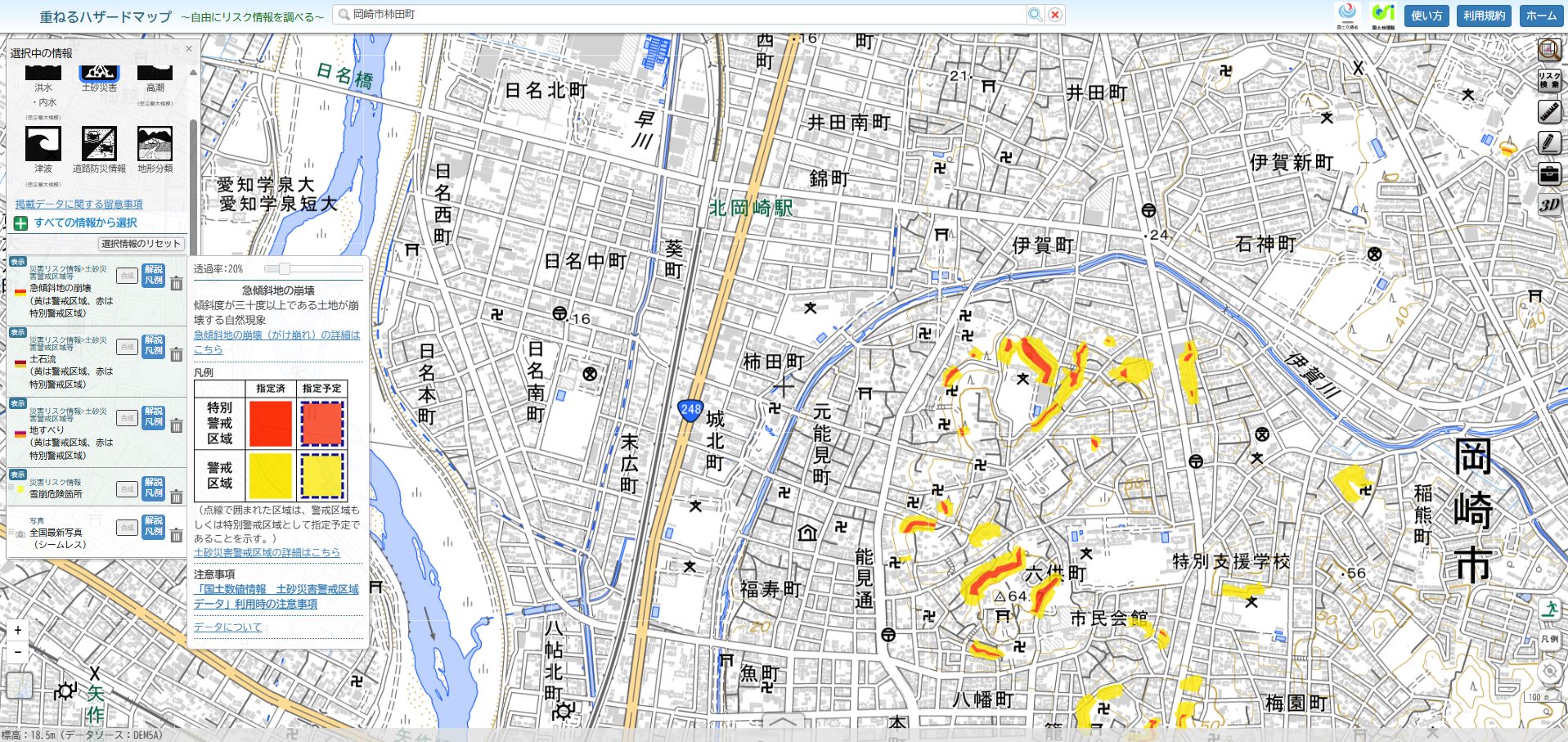
Task: Open the データについて link
Action: pos(227,627)
